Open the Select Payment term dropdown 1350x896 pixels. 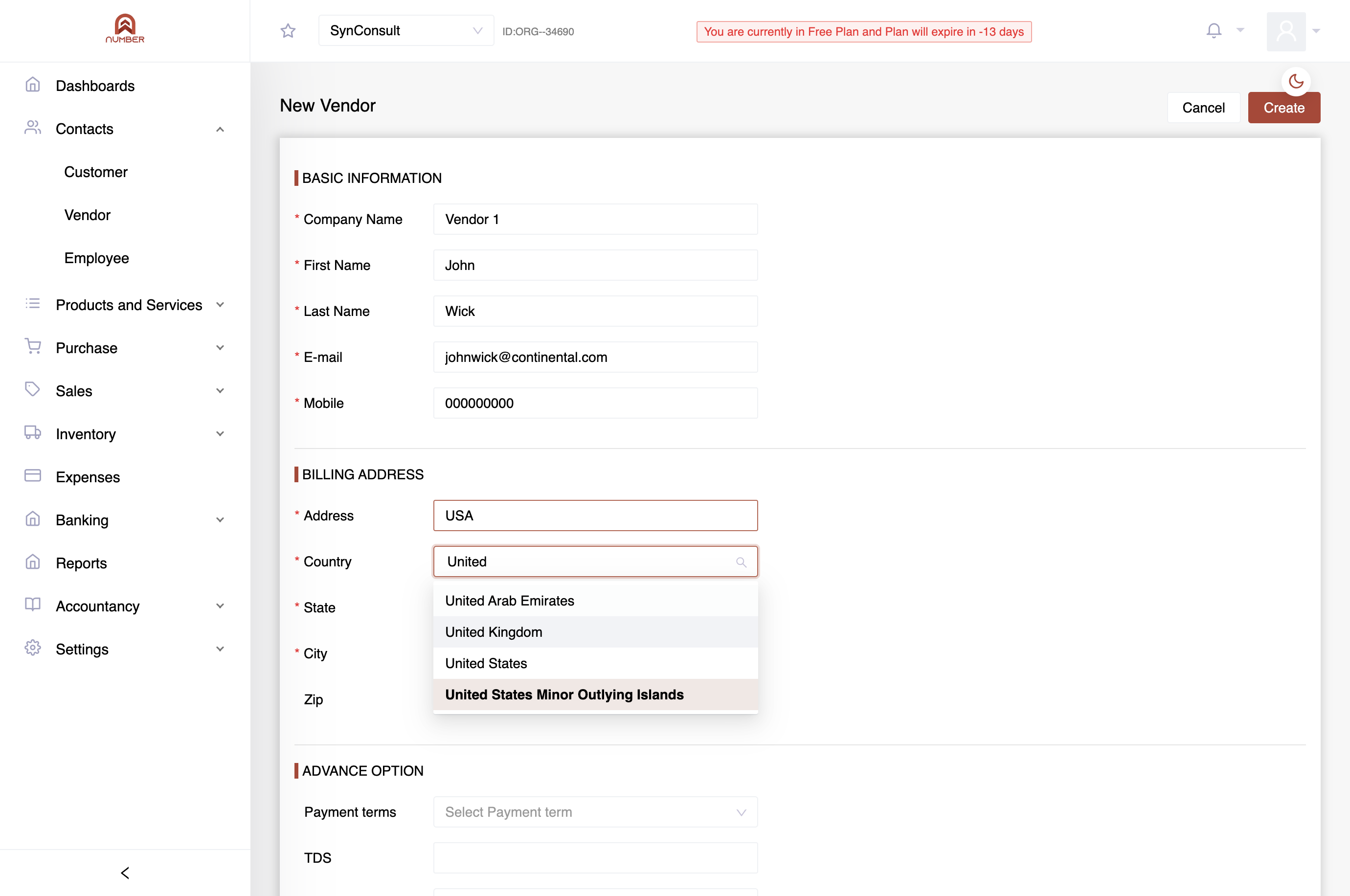tap(595, 812)
